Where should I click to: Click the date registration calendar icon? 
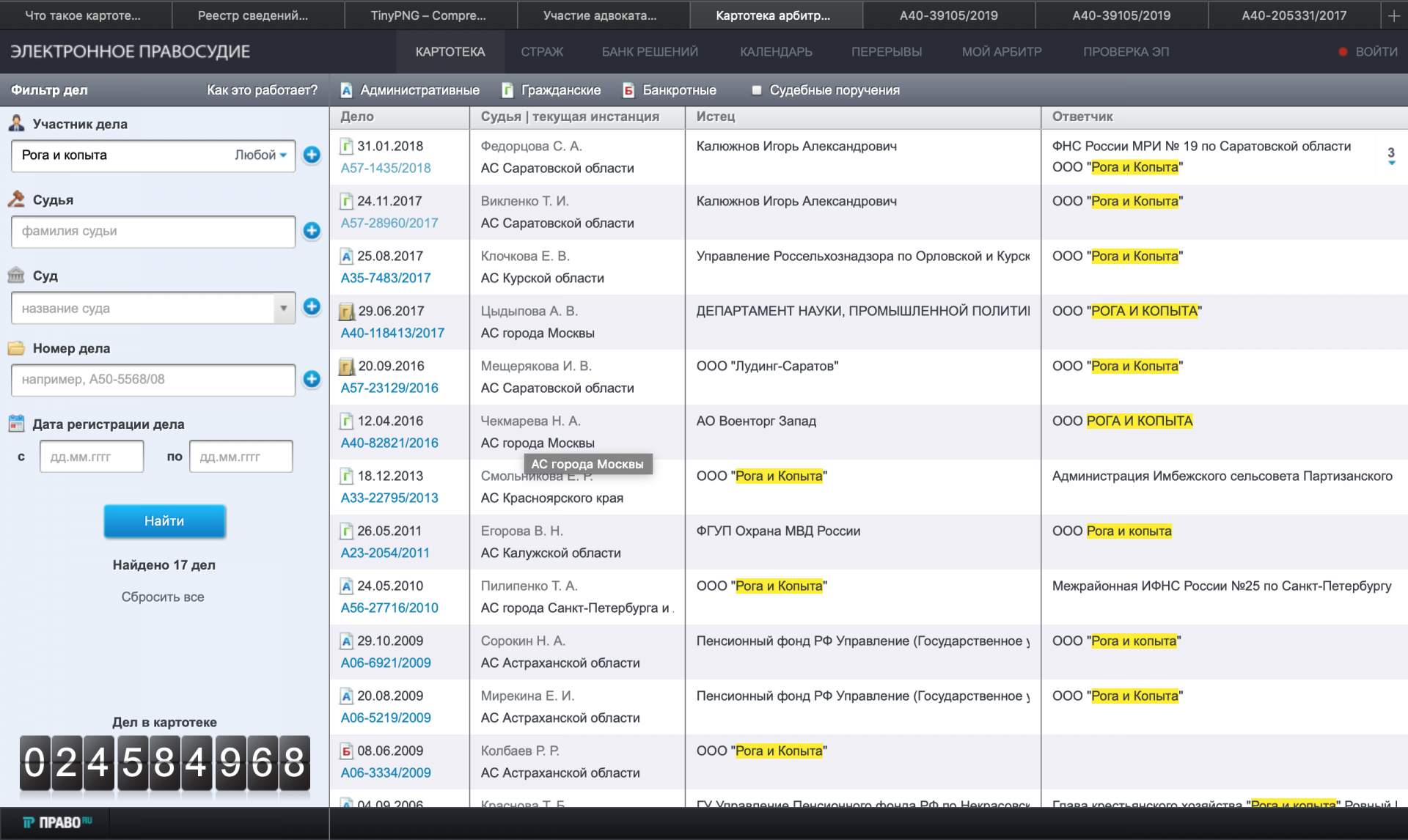point(16,424)
